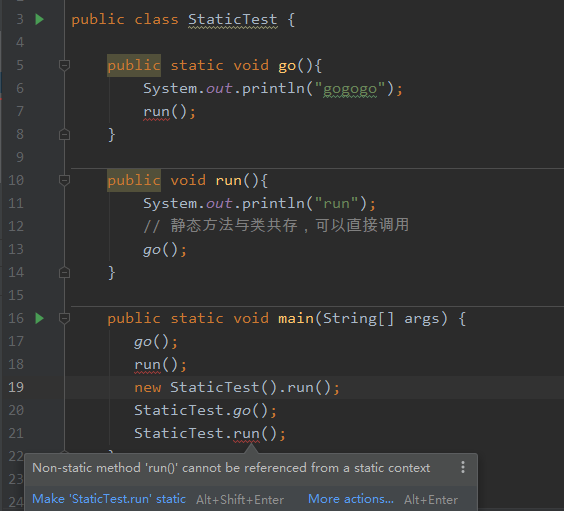Run main method gutter arrow on line 16
Image resolution: width=564 pixels, height=511 pixels.
pos(40,318)
